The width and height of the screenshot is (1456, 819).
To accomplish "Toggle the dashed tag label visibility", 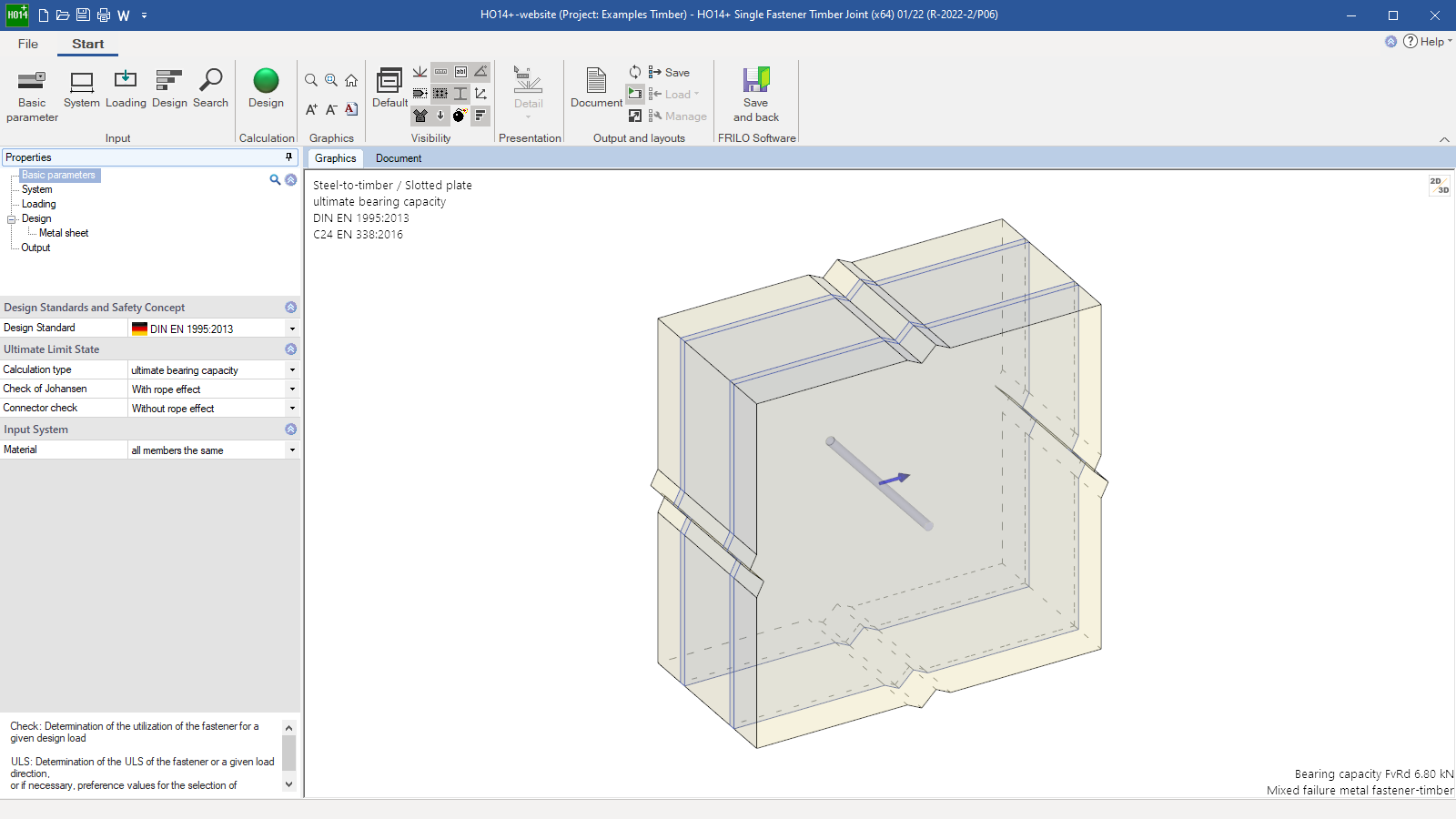I will pos(420,94).
